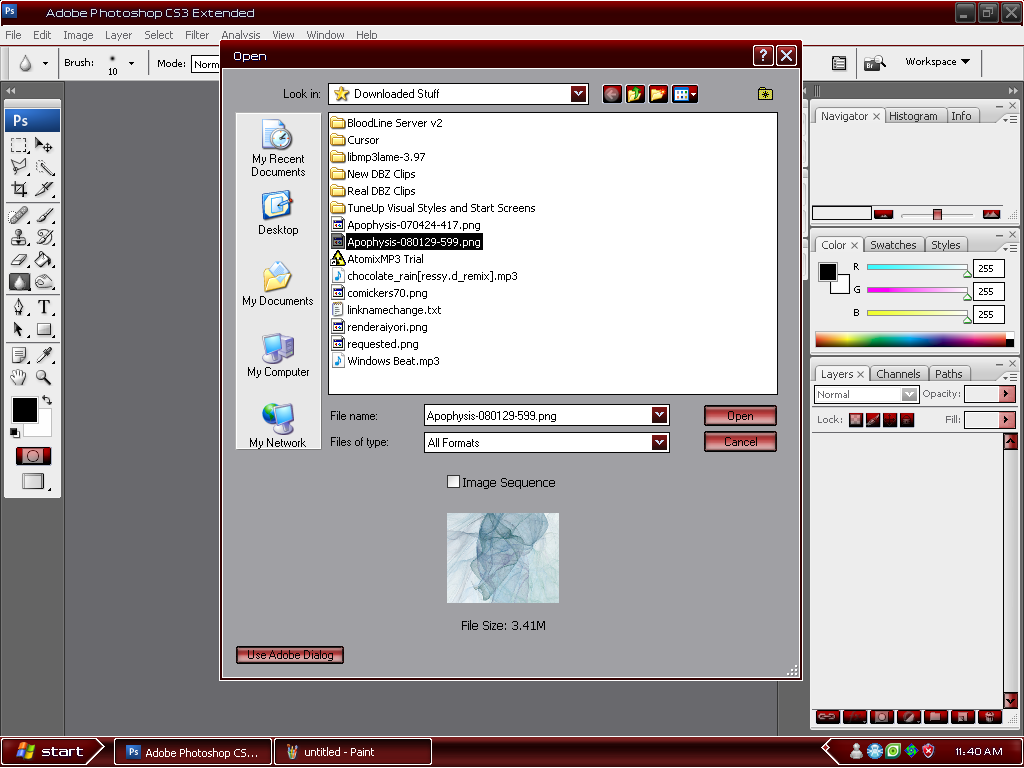1024x768 pixels.
Task: Select the Clone Stamp tool
Action: pos(19,237)
